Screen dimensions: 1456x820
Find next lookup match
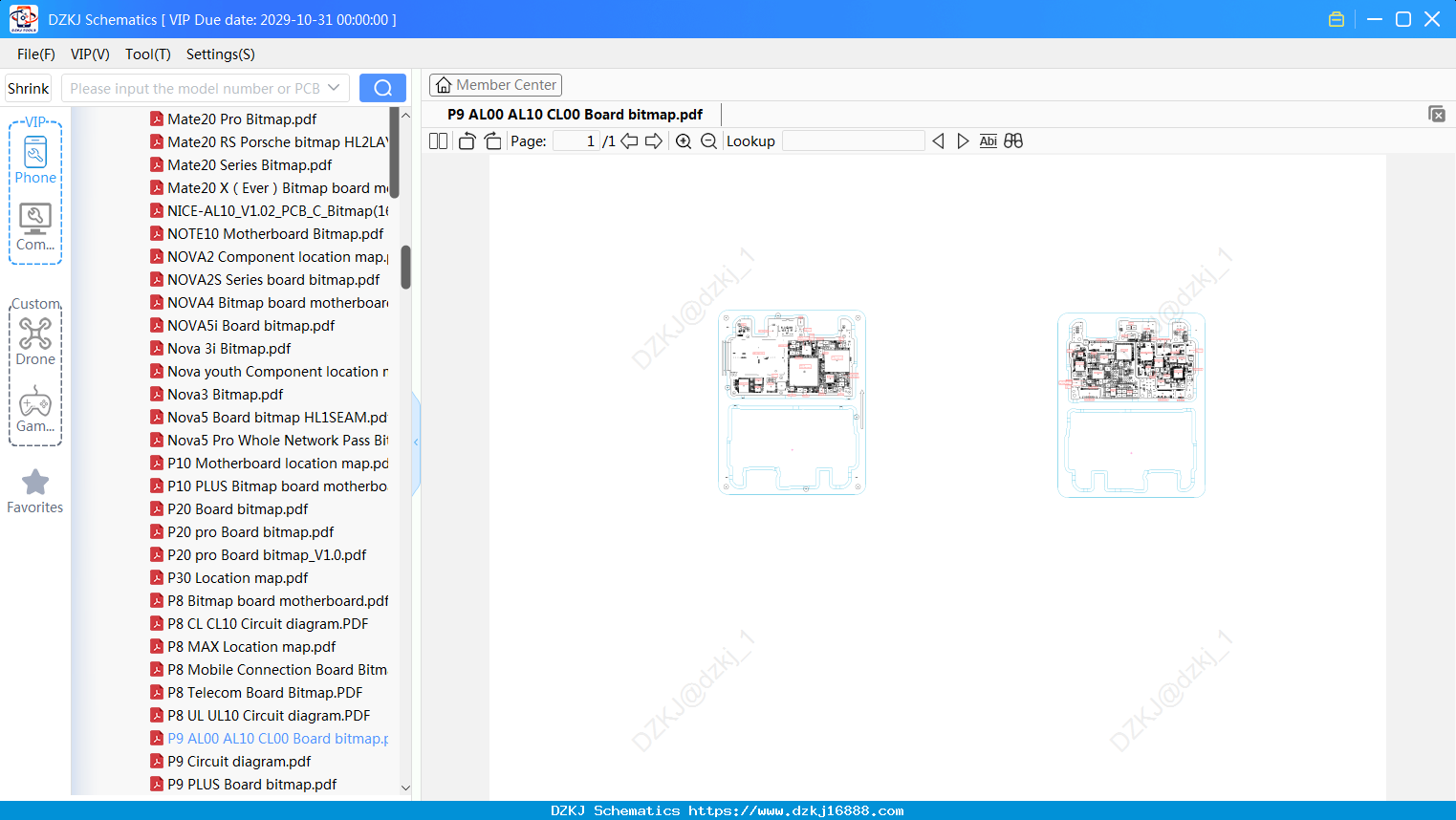963,141
